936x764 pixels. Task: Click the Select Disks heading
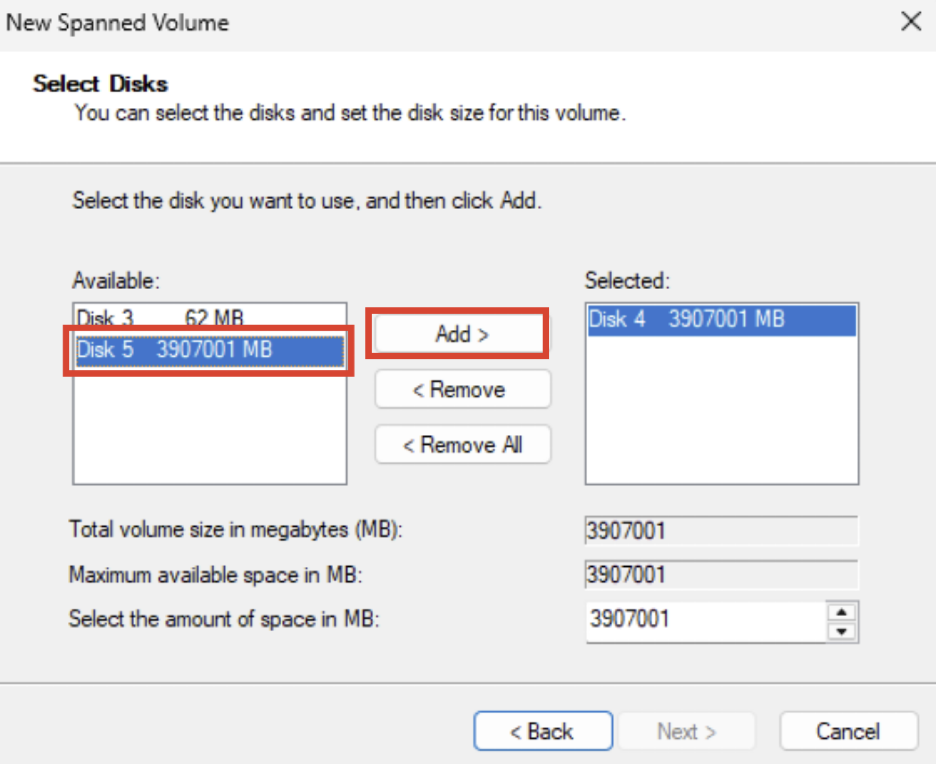coord(100,83)
